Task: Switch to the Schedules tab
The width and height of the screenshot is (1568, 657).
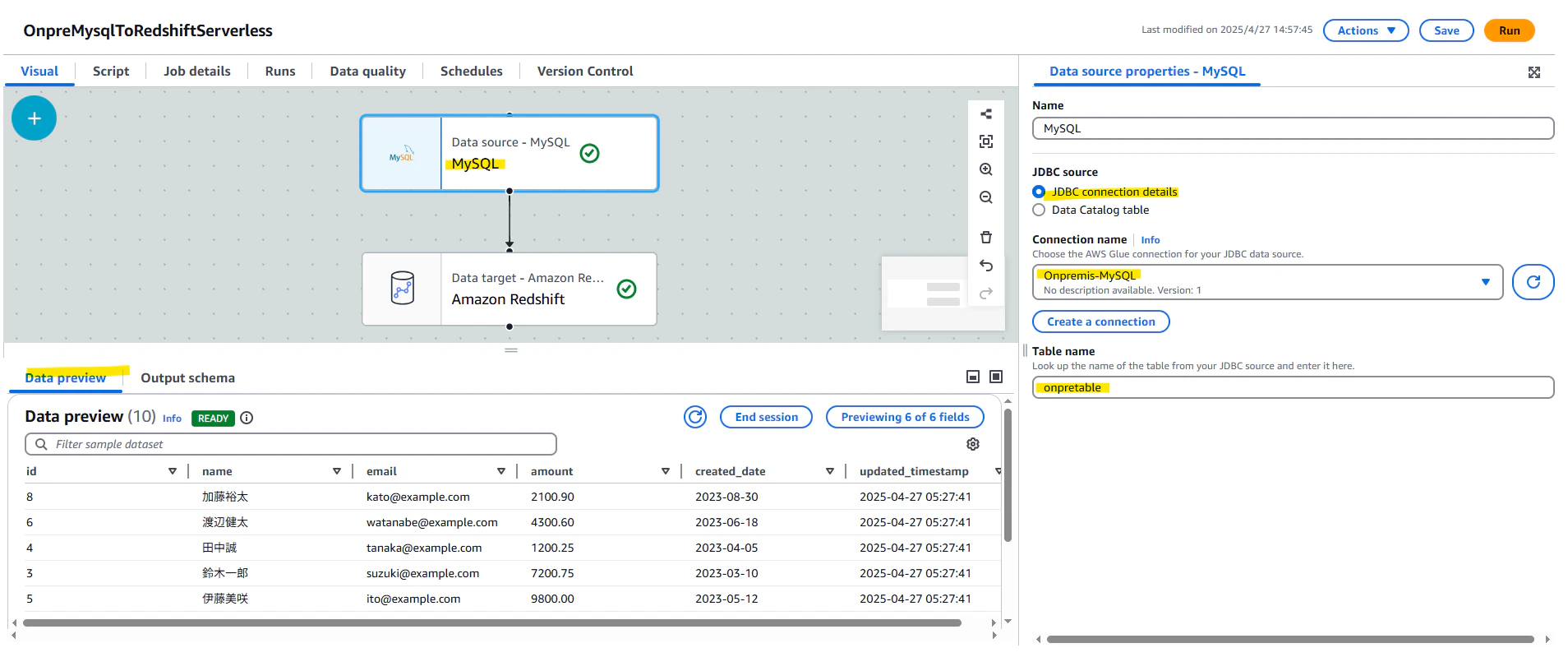Action: click(472, 72)
